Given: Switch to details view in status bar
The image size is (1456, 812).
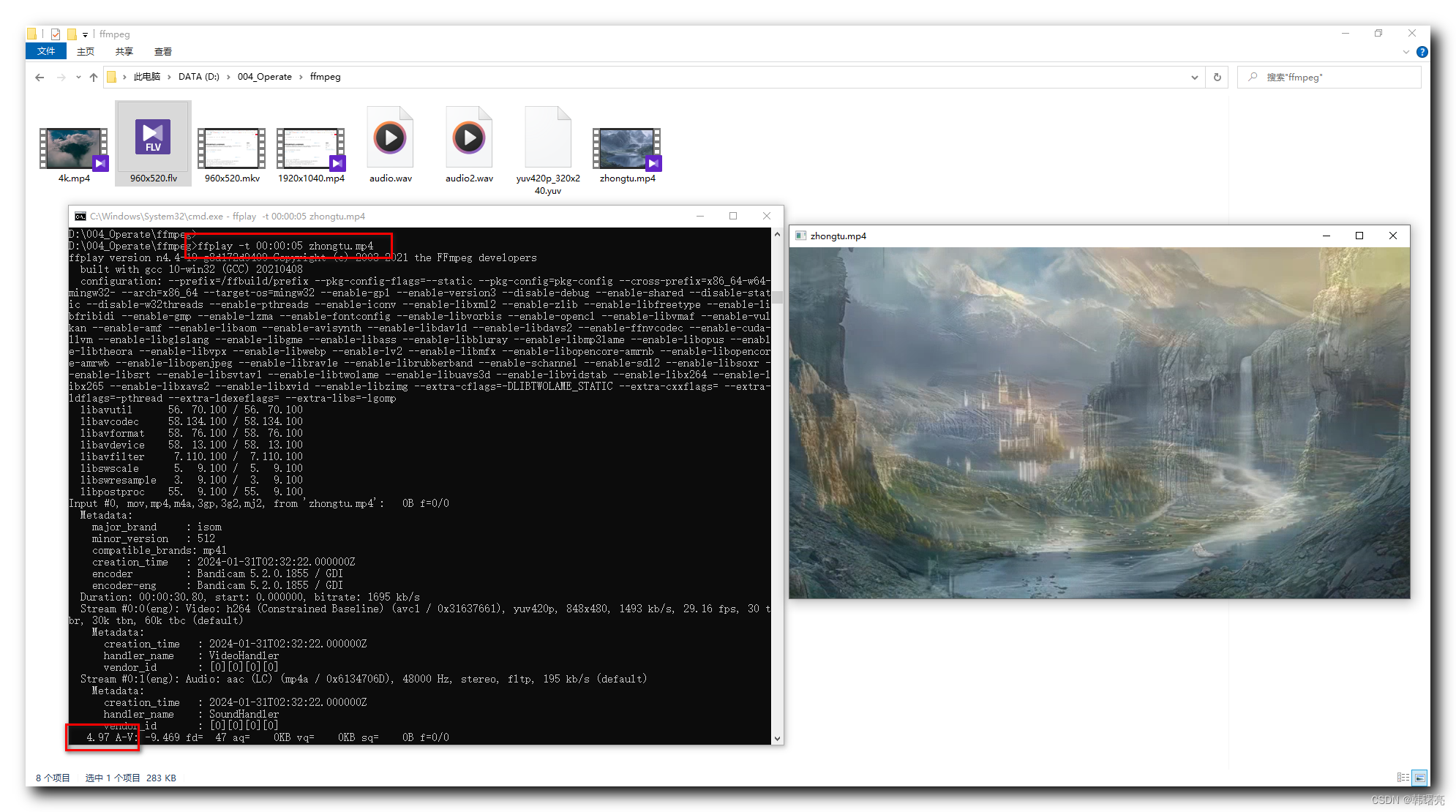Looking at the screenshot, I should [x=1403, y=778].
